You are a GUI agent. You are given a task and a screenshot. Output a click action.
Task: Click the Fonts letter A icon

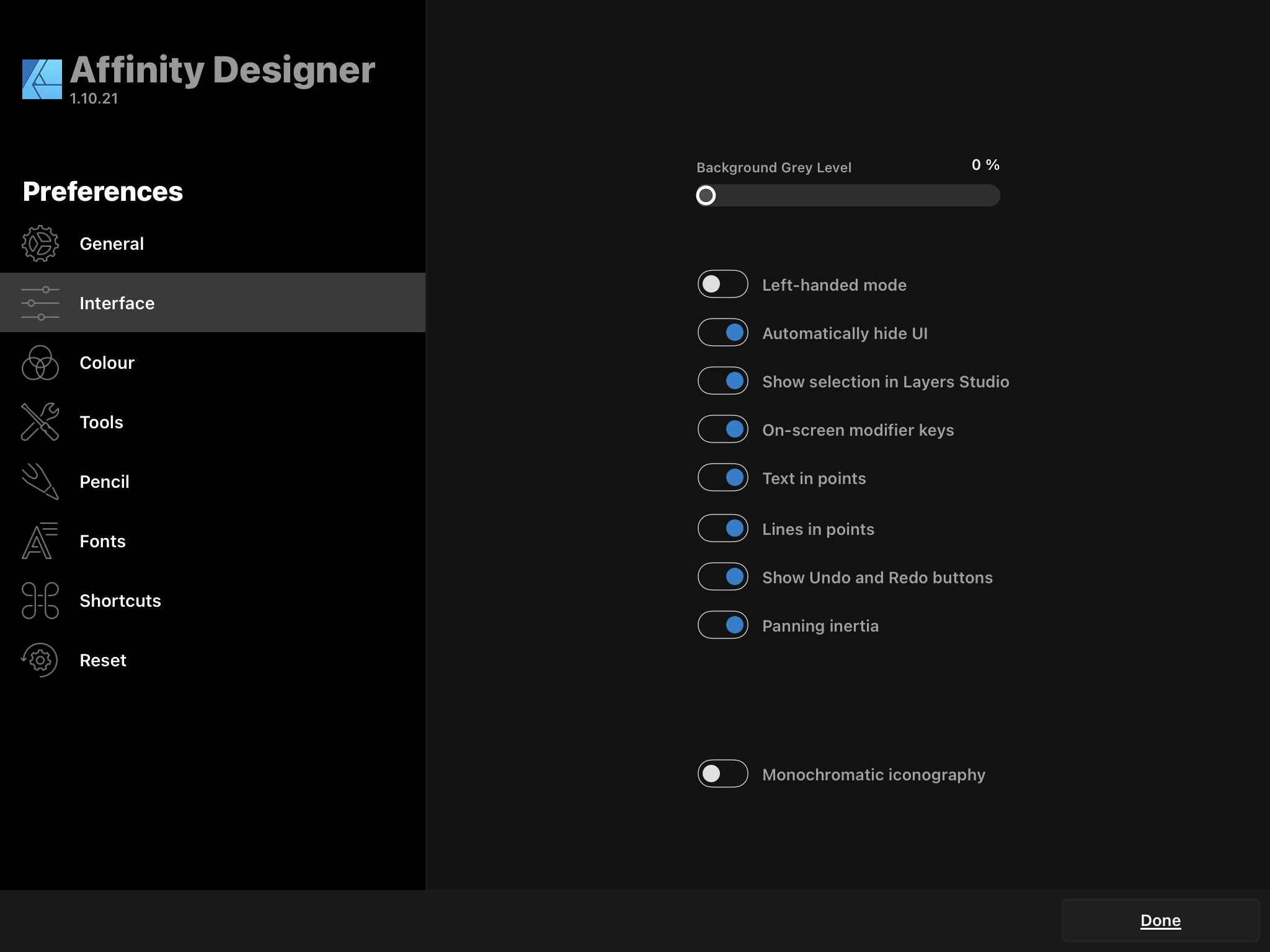[x=40, y=541]
